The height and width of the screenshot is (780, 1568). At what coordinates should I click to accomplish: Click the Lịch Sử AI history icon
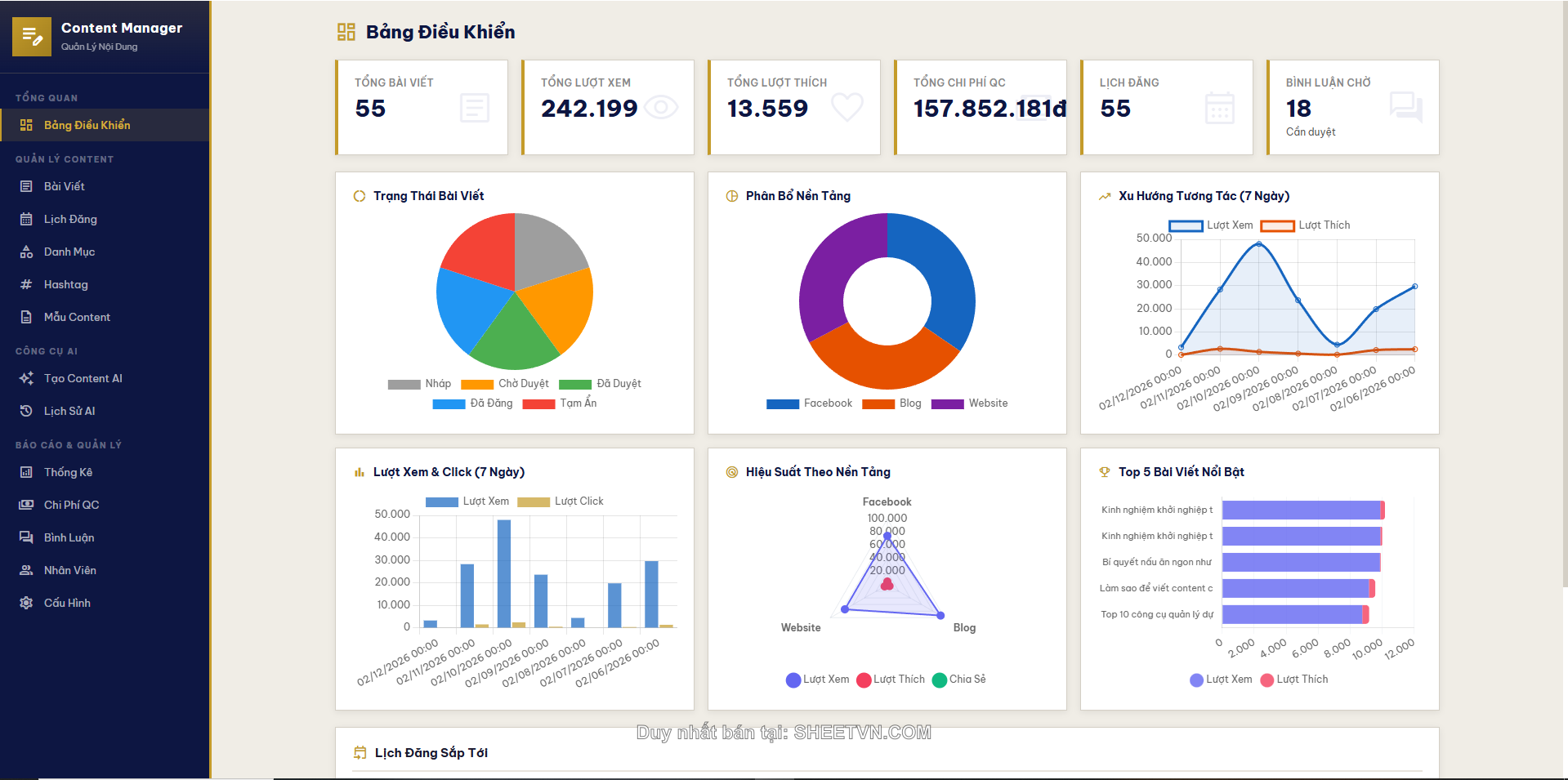click(x=26, y=411)
